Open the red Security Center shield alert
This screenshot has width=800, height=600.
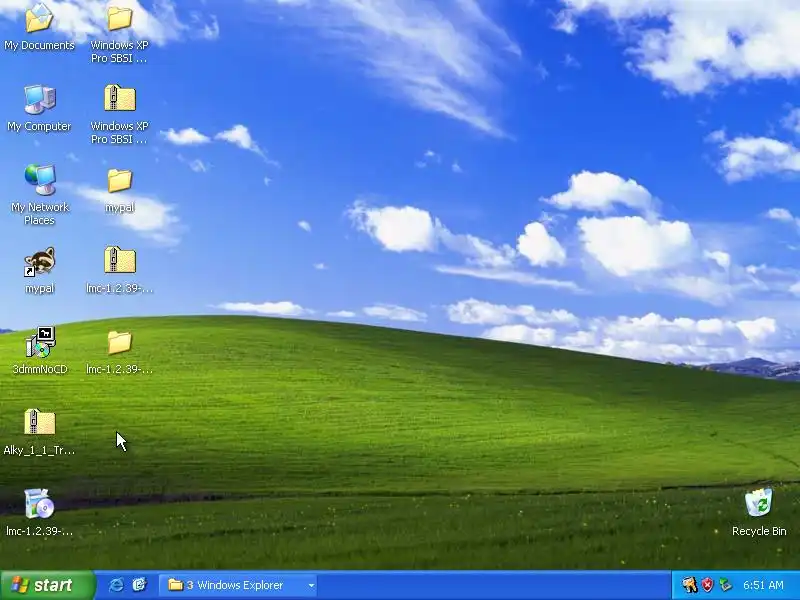tap(707, 585)
